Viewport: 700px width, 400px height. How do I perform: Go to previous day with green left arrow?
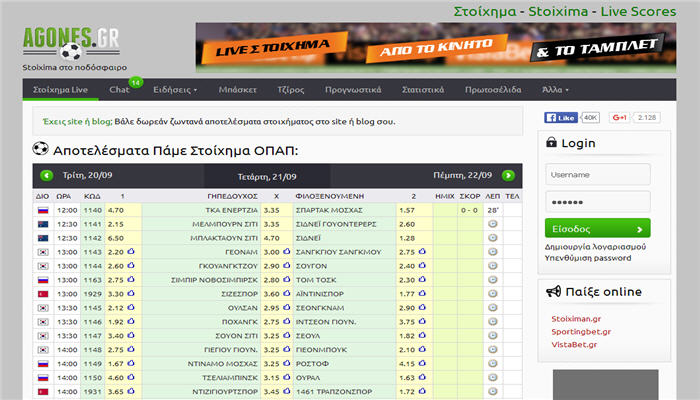tap(46, 175)
